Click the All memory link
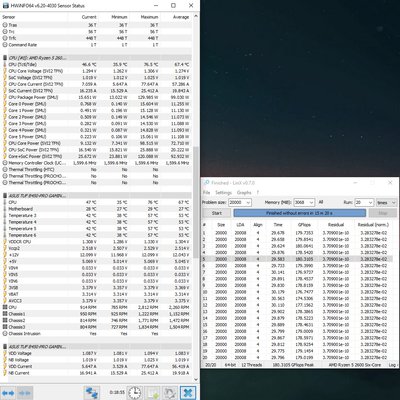The height and width of the screenshot is (400, 400). 321,202
